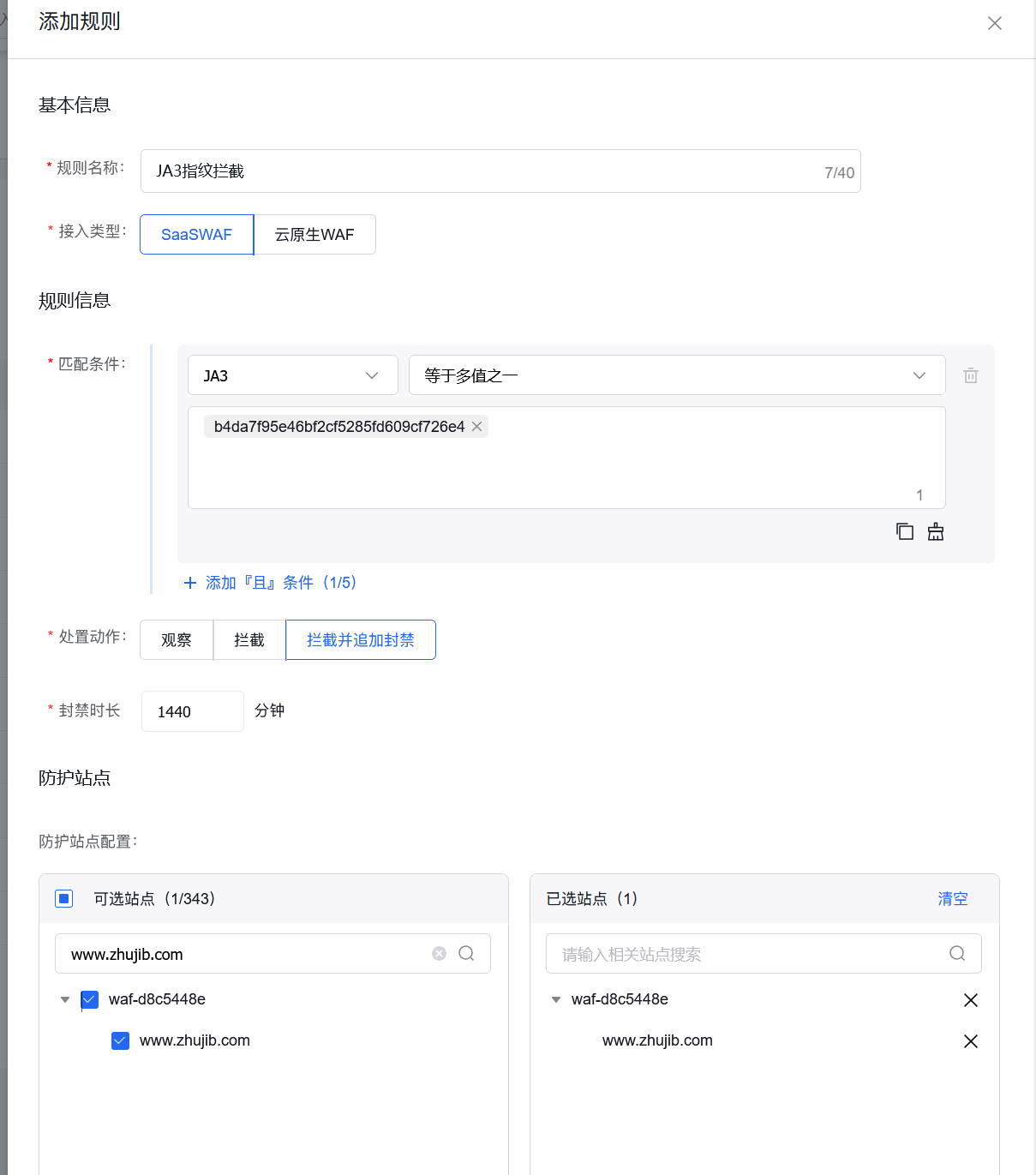1036x1175 pixels.
Task: Edit the 规则名称 input field
Action: point(500,171)
